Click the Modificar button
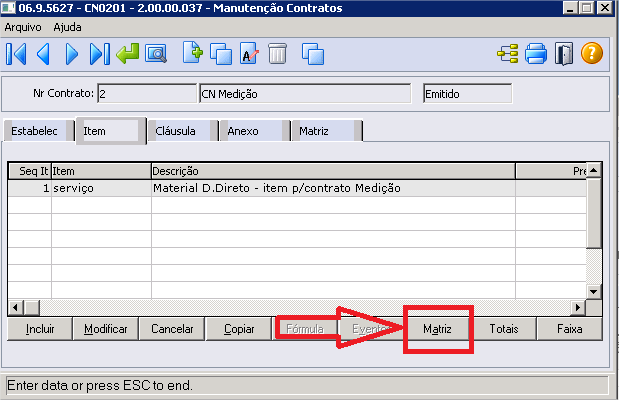This screenshot has height=400, width=619. (x=106, y=329)
